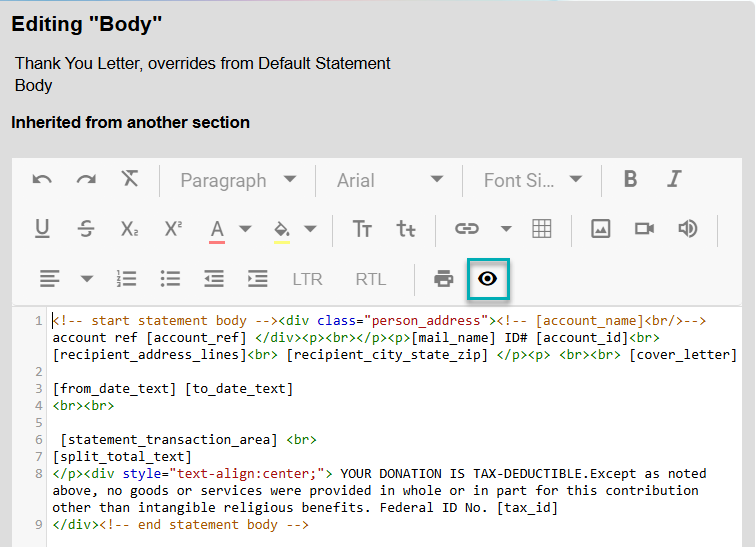
Task: Open the Arial font family dropdown
Action: click(390, 180)
